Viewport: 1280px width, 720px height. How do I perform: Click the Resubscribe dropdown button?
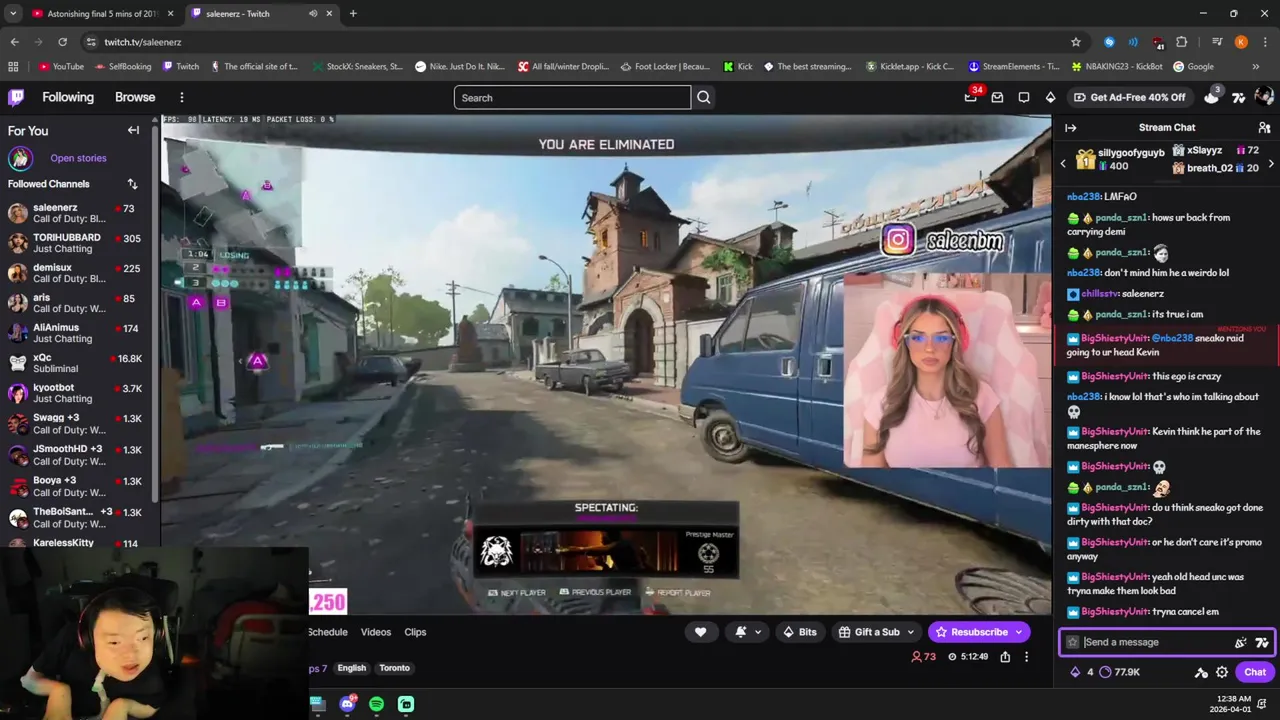coord(979,632)
